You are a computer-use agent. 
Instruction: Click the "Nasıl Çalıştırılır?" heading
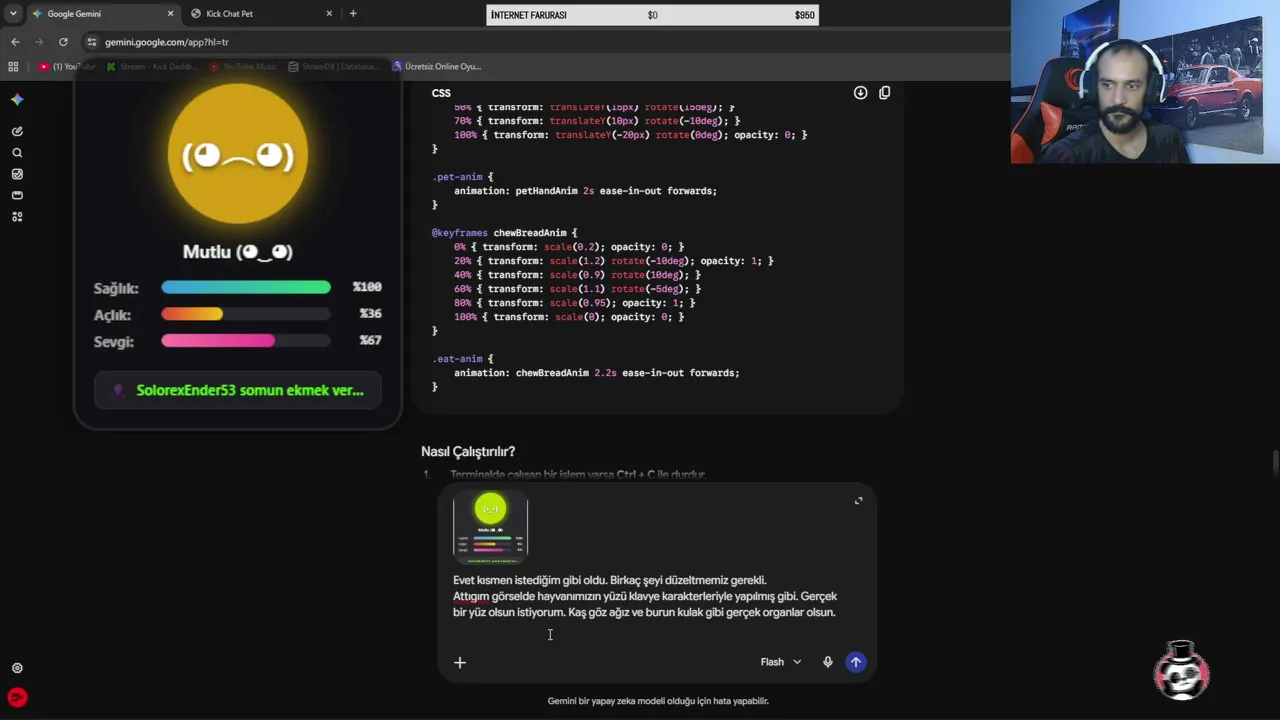[468, 452]
